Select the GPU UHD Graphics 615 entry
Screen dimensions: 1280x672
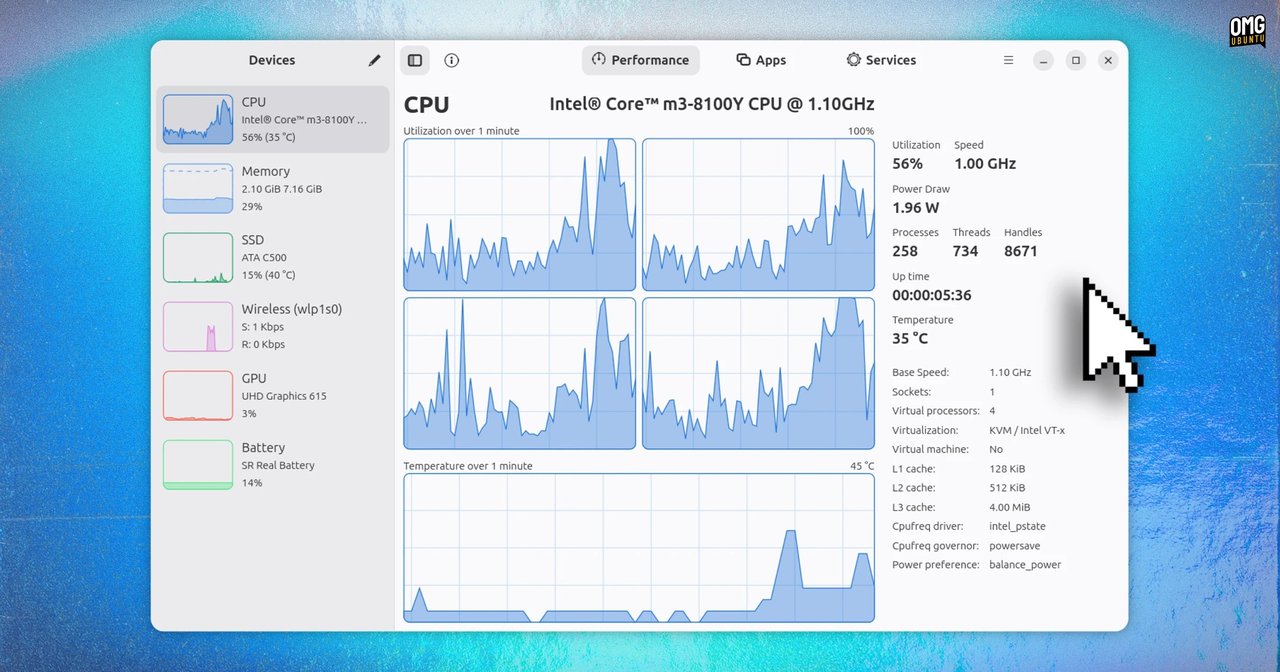tap(273, 395)
